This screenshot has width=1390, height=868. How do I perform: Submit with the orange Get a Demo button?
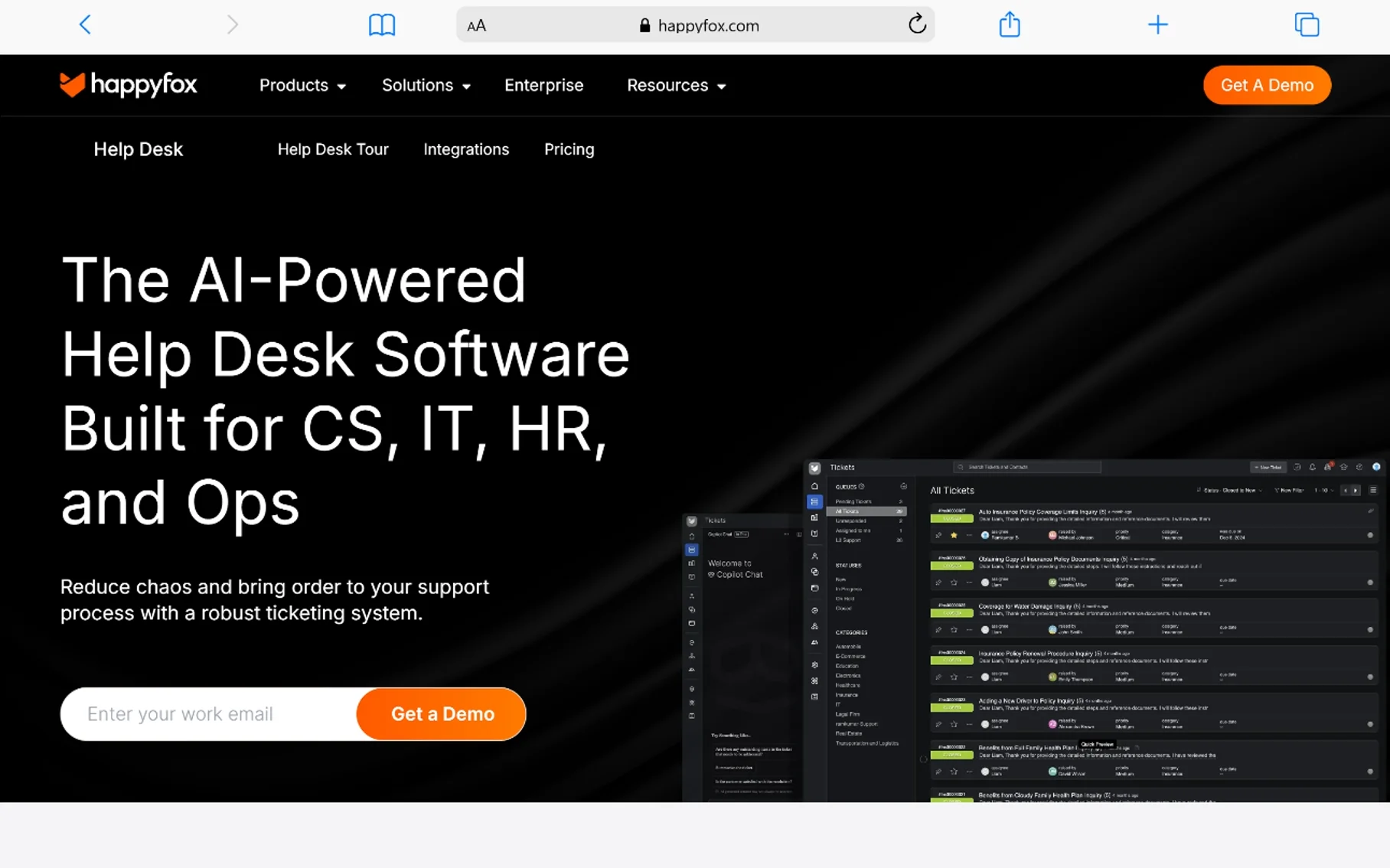pyautogui.click(x=442, y=713)
